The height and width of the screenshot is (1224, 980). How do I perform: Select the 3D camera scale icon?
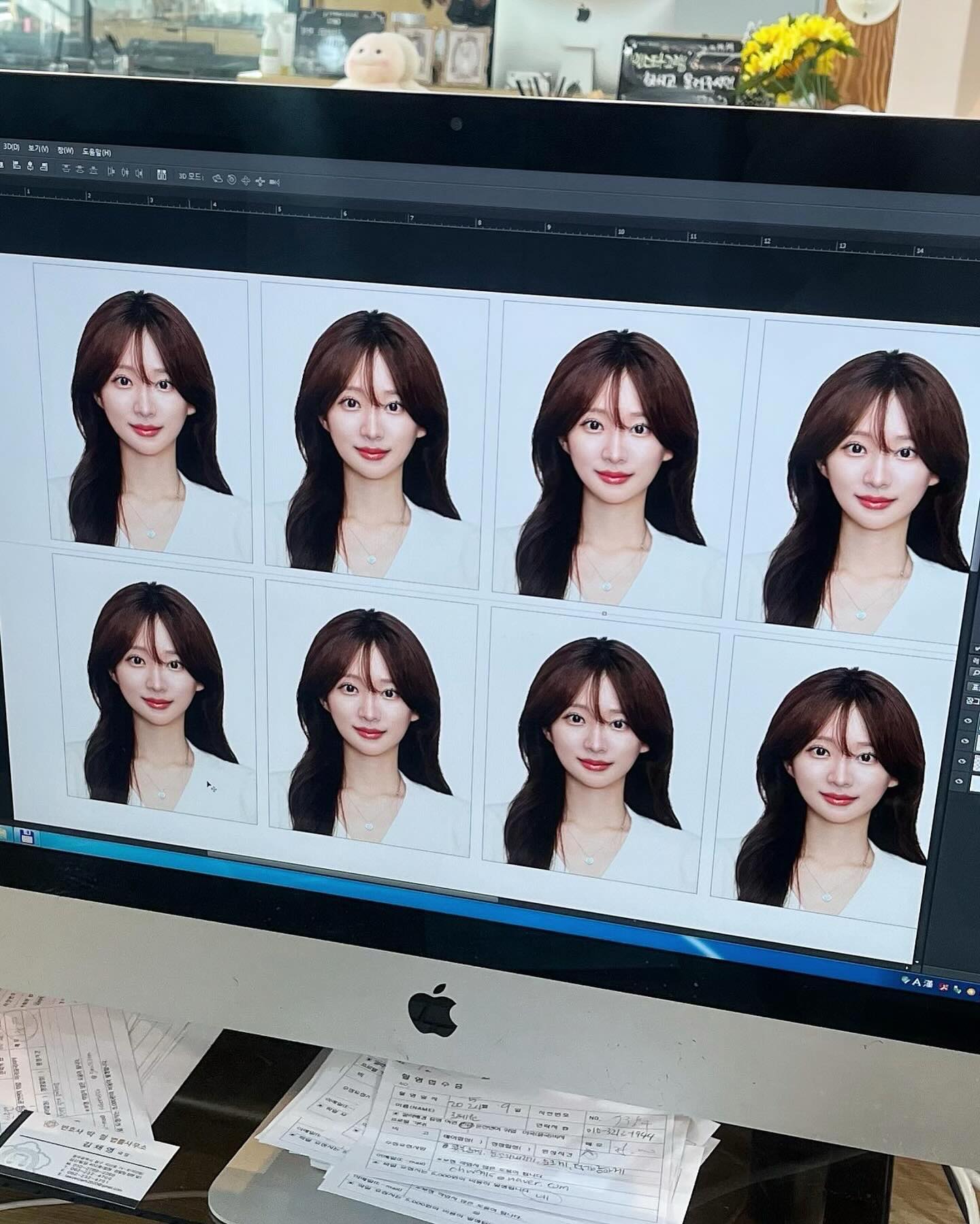click(x=274, y=182)
